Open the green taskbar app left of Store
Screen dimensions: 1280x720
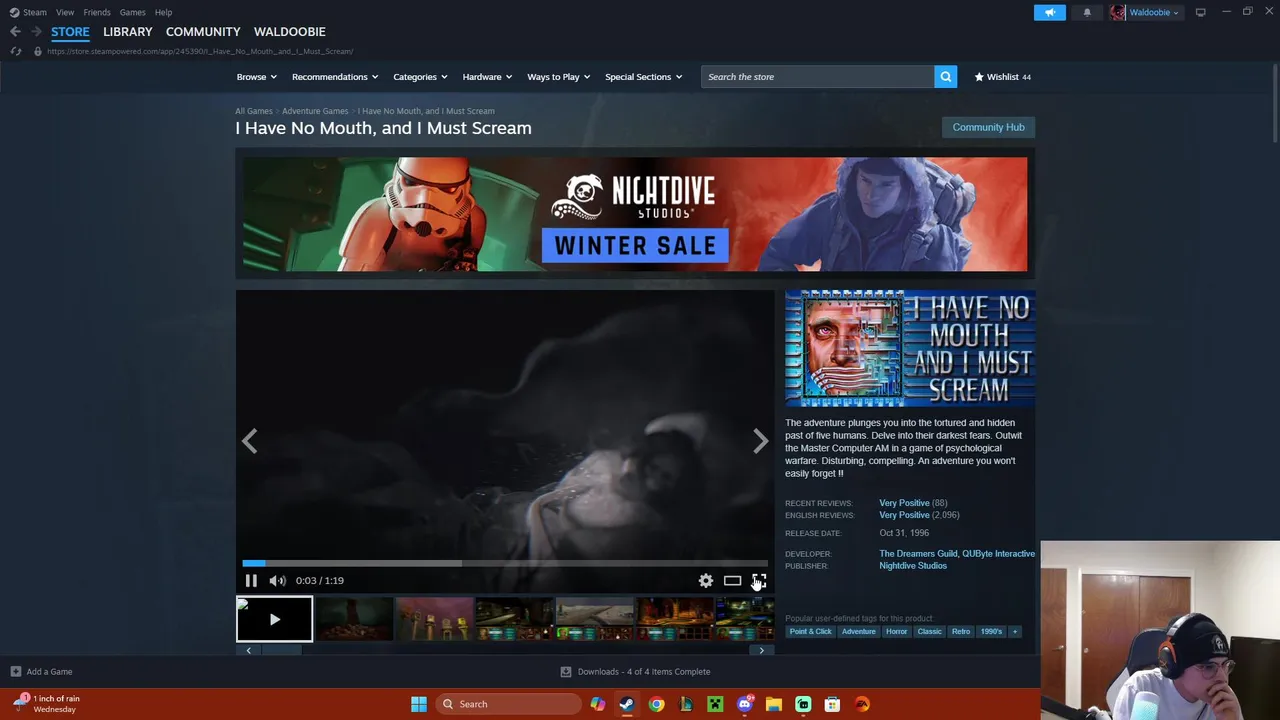coord(803,704)
